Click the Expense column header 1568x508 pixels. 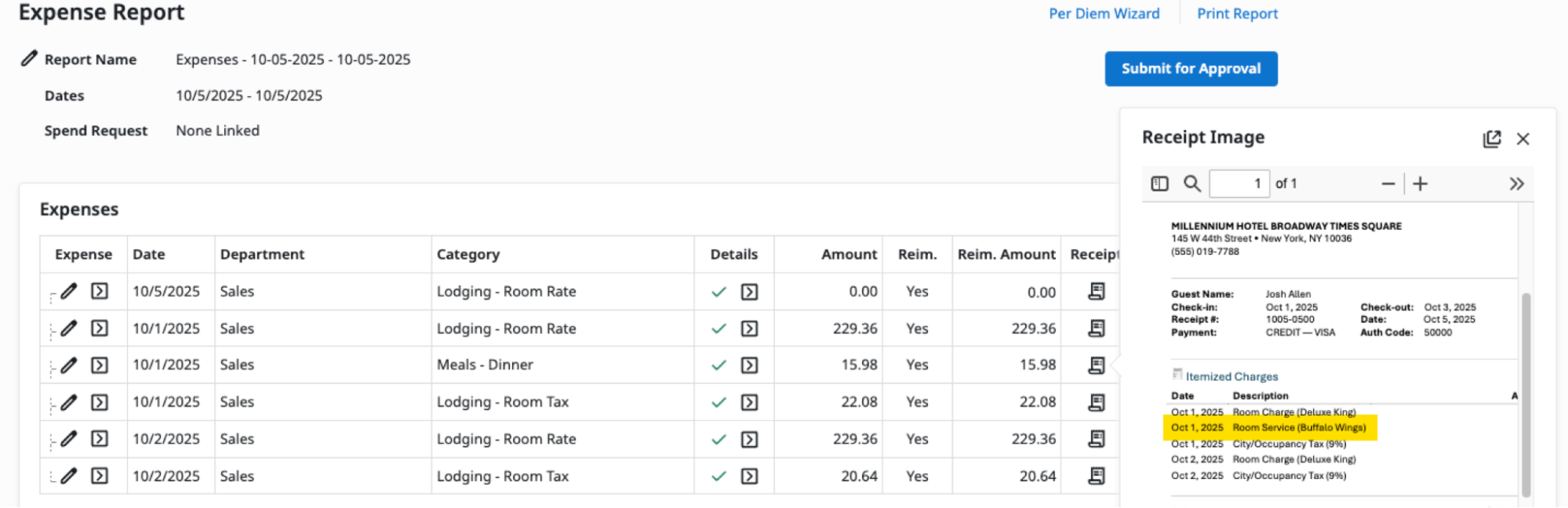[x=83, y=254]
